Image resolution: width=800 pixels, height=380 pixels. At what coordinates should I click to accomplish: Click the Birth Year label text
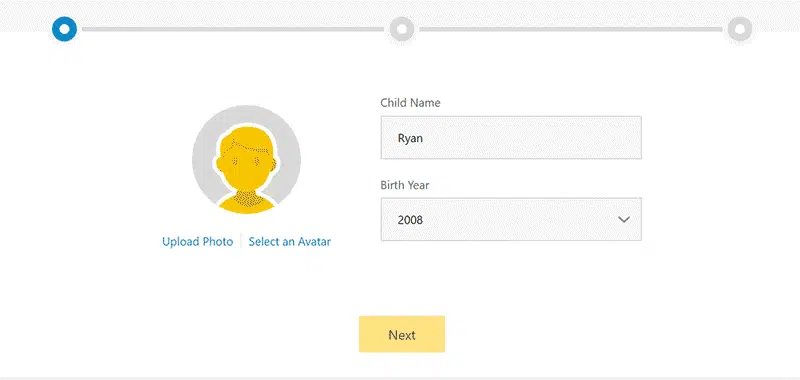pyautogui.click(x=405, y=185)
